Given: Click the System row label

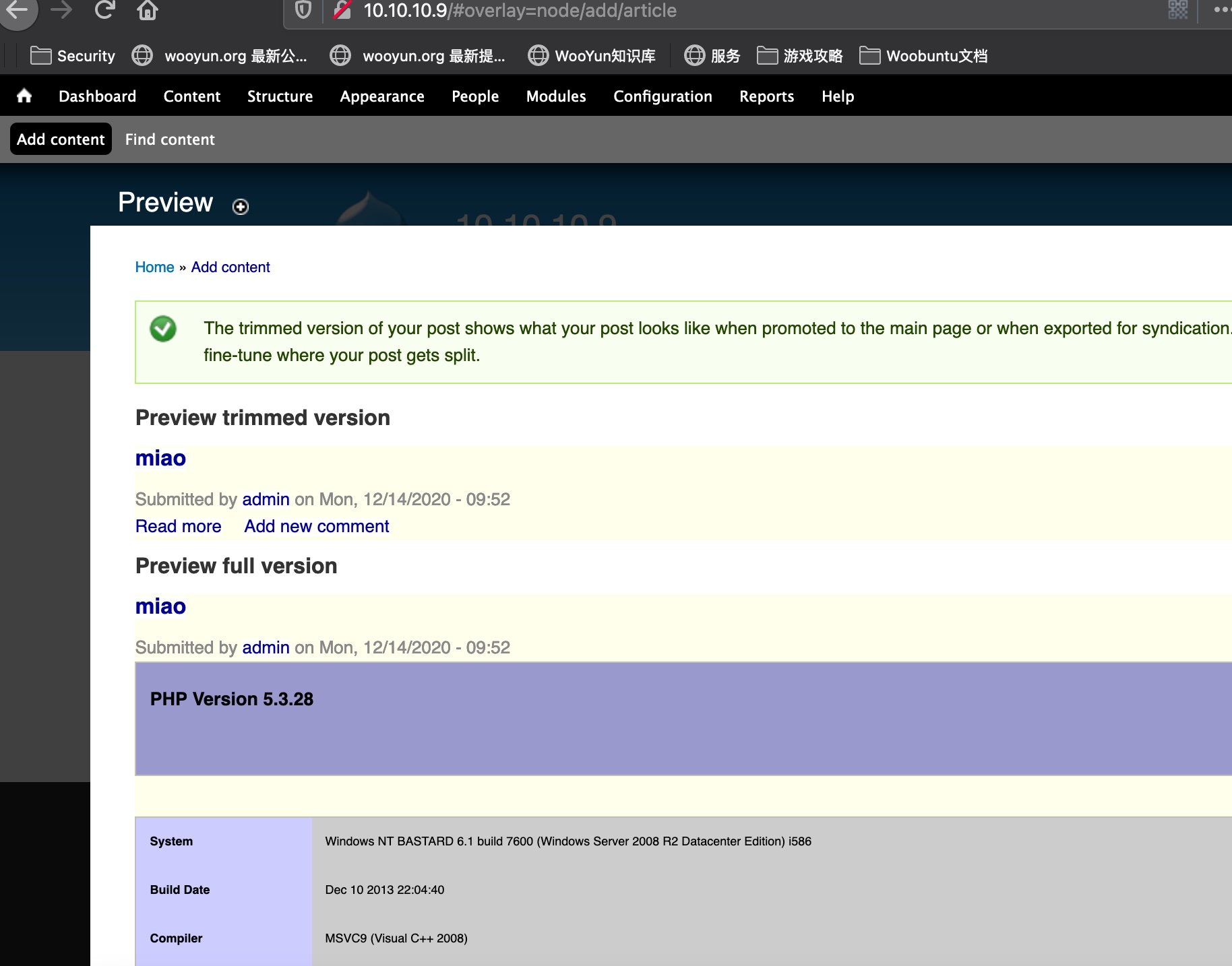Looking at the screenshot, I should [171, 841].
